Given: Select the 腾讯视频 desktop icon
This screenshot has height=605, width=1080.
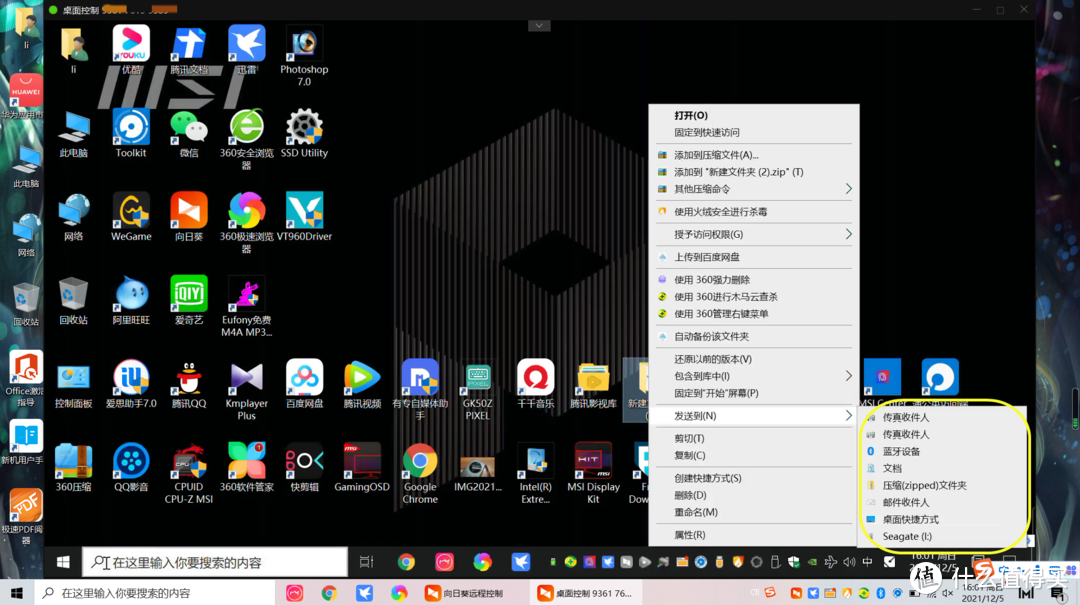Looking at the screenshot, I should pyautogui.click(x=362, y=383).
